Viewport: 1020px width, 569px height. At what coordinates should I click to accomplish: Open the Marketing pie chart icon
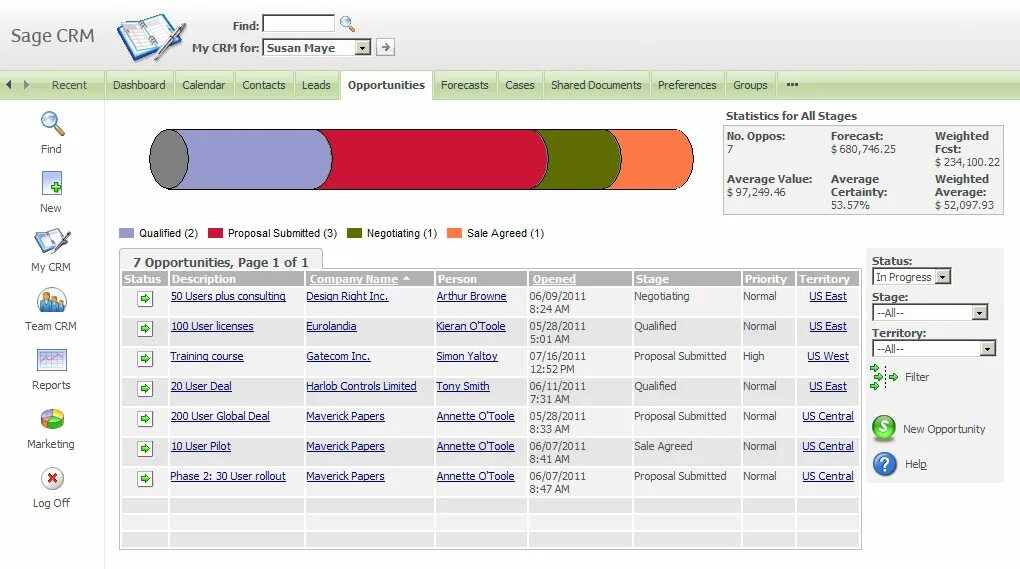[x=51, y=419]
